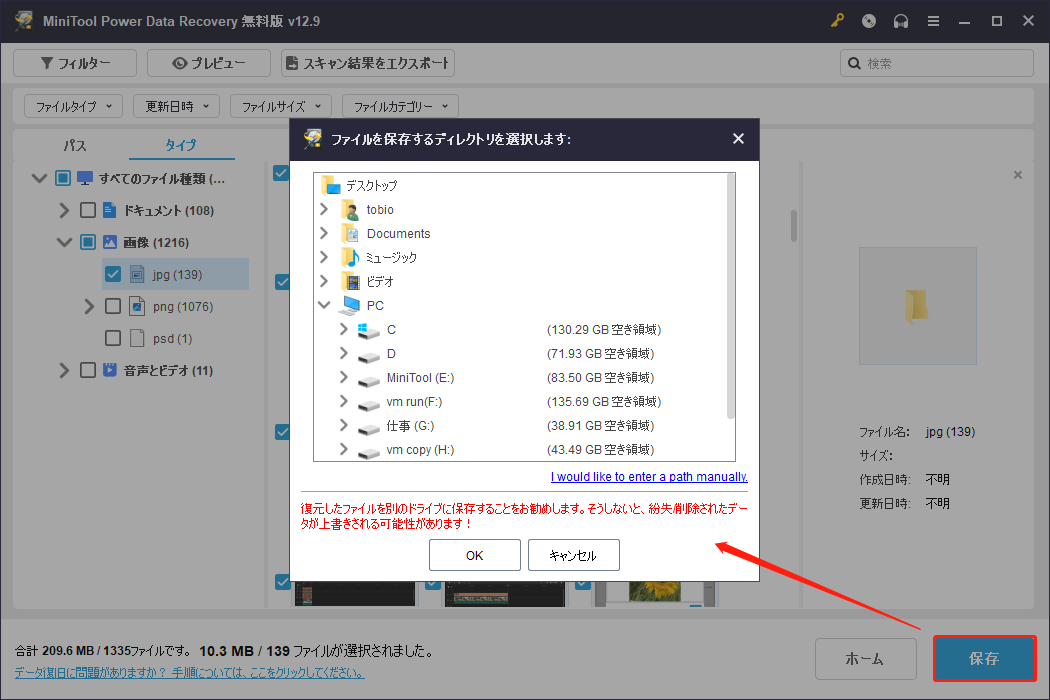Expand the png (1076) node
Viewport: 1050px width, 700px height.
point(89,306)
